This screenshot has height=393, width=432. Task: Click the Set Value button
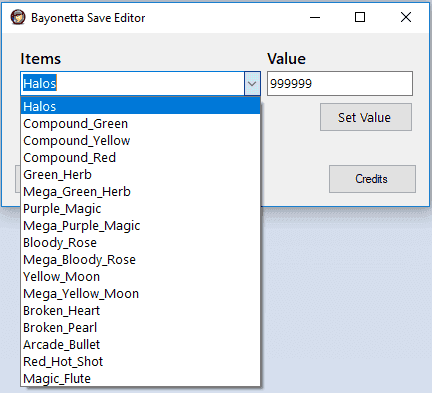pyautogui.click(x=366, y=117)
